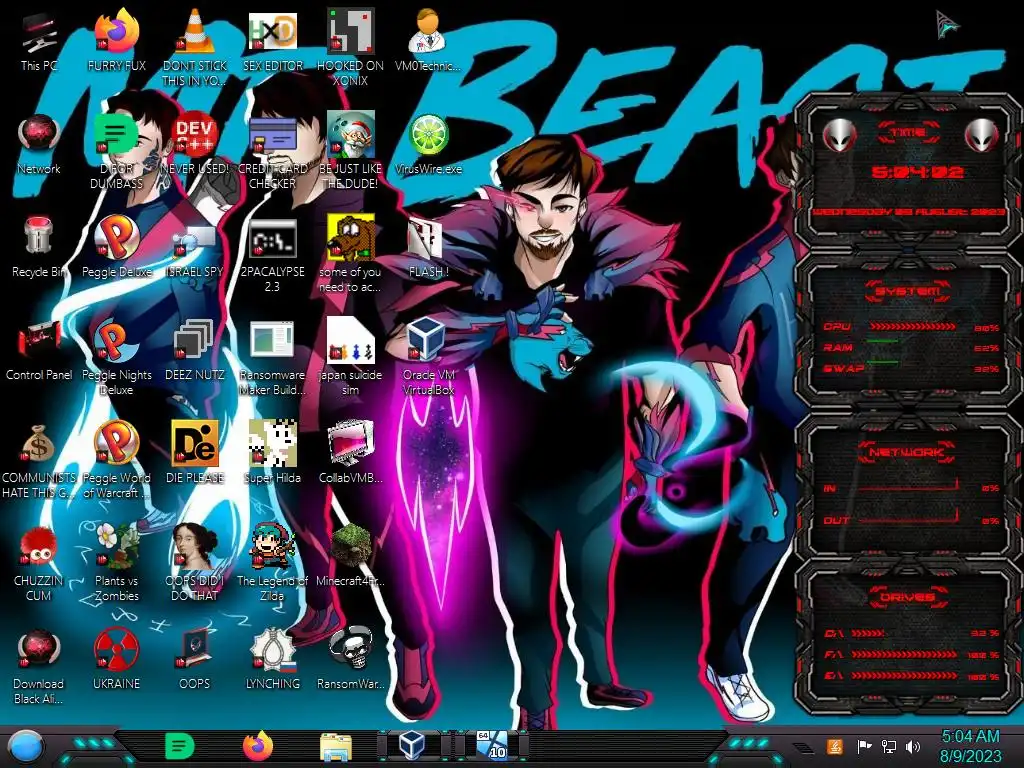The width and height of the screenshot is (1024, 768).
Task: Open the CREDIT CARD CHECKER shortcut
Action: (x=272, y=152)
